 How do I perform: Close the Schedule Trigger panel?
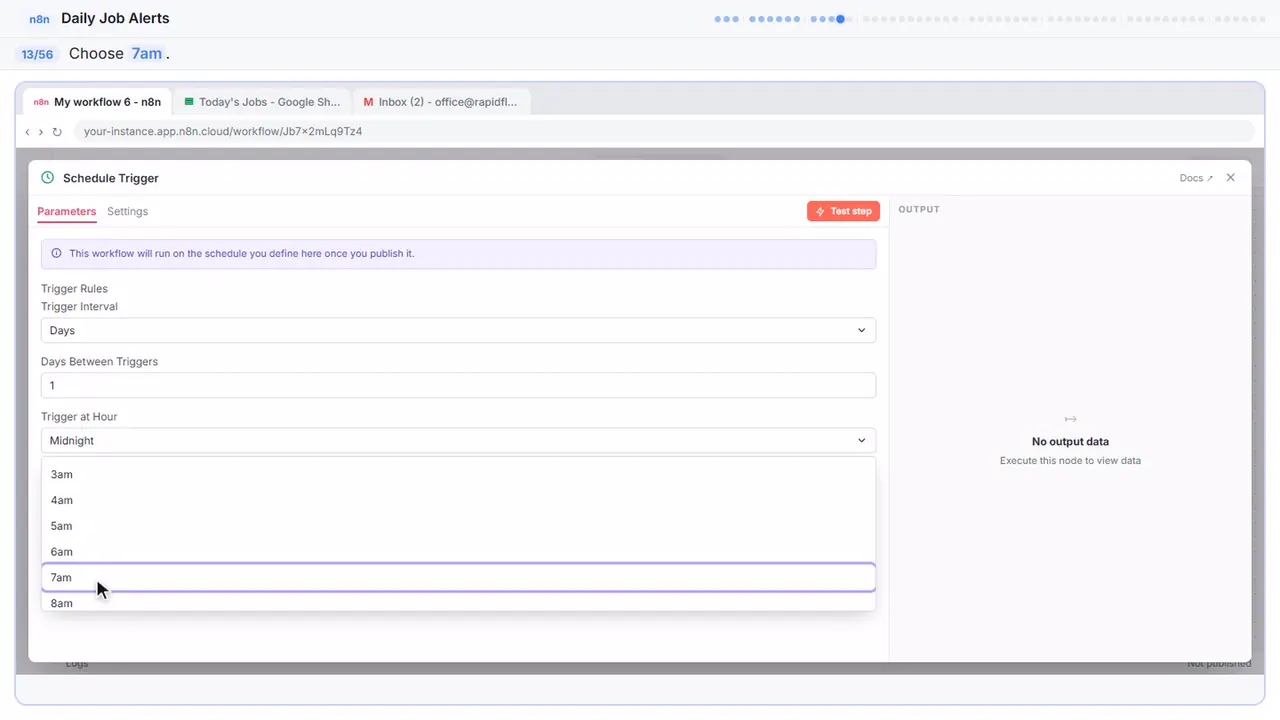coord(1231,177)
